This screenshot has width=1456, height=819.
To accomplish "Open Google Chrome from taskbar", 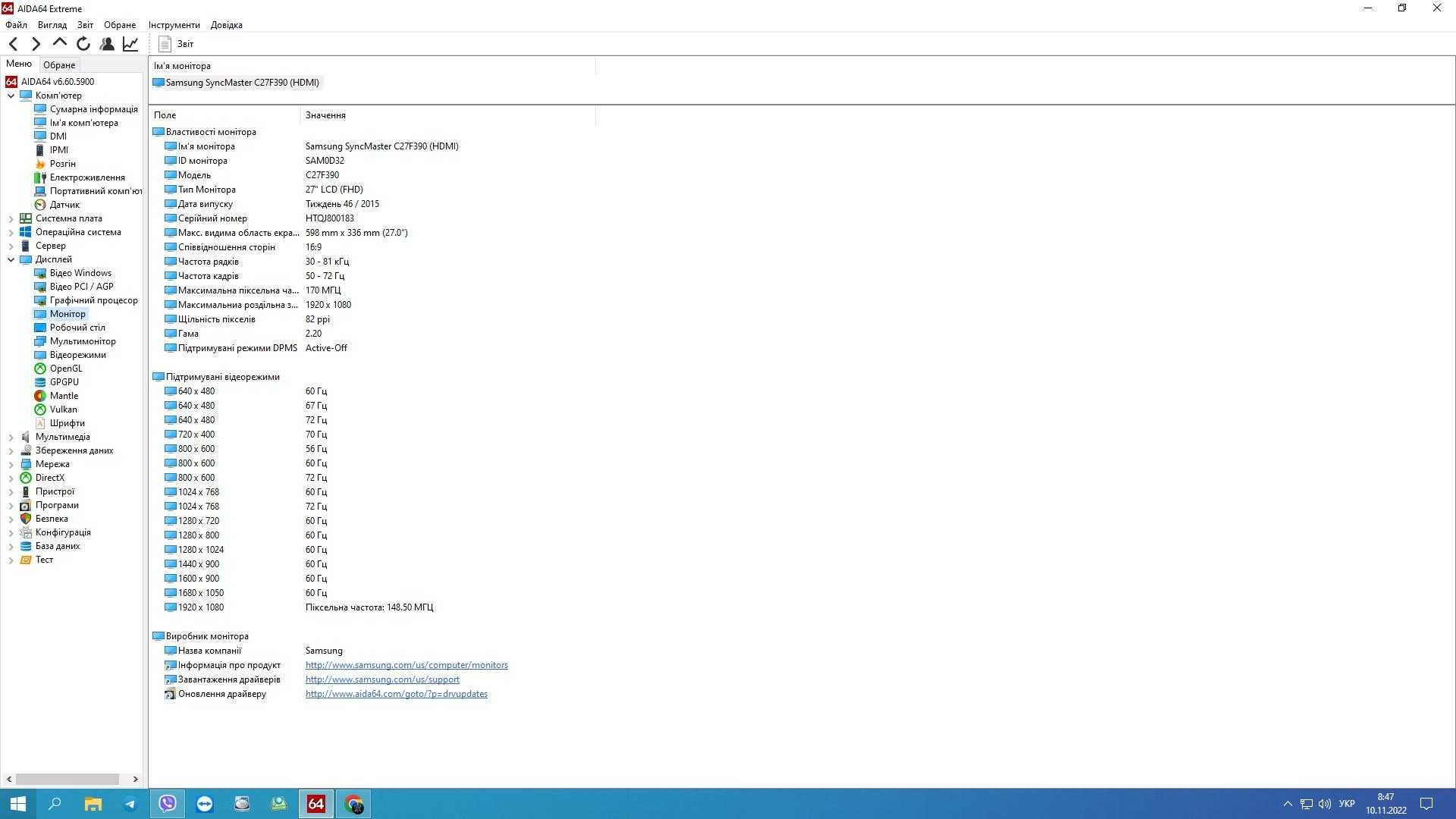I will pos(353,804).
